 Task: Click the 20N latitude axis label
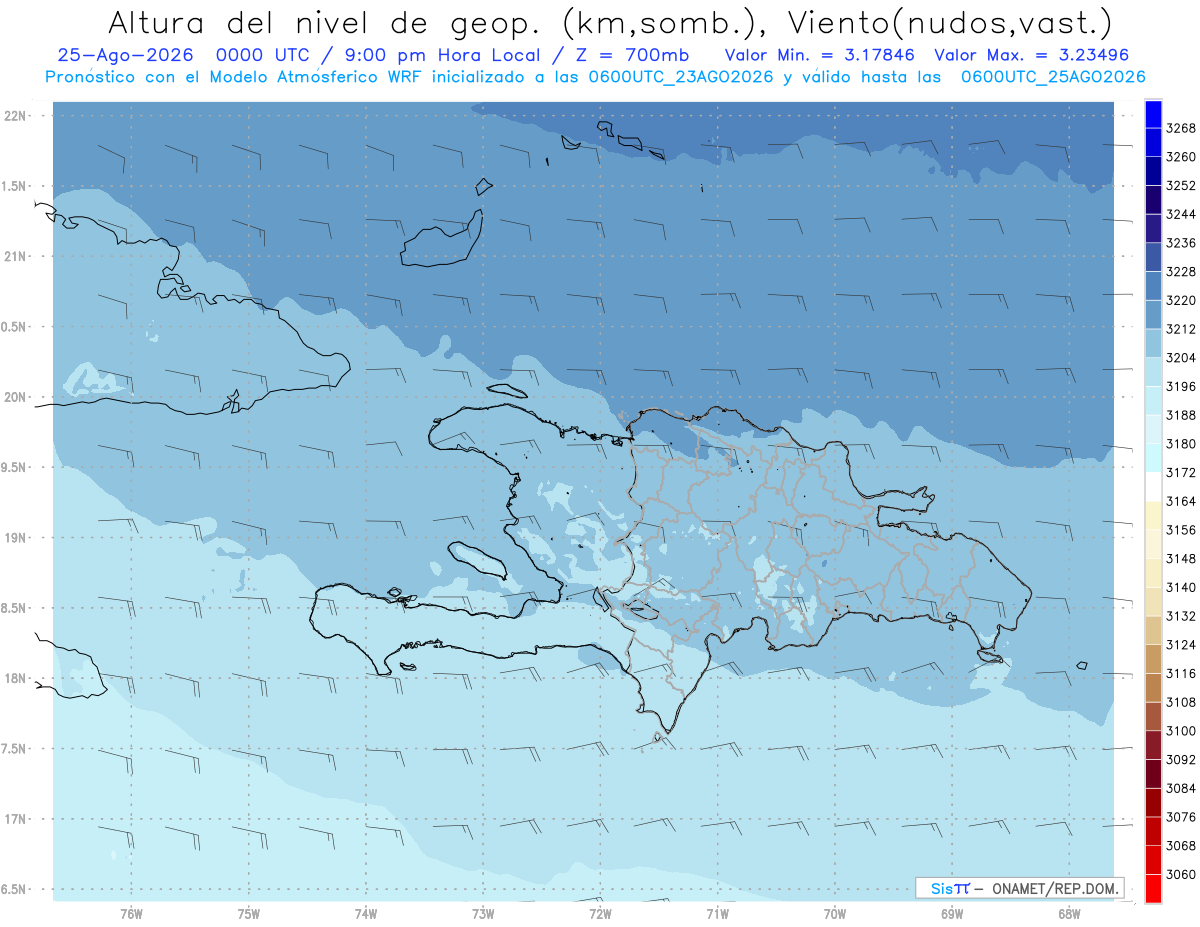click(x=16, y=397)
